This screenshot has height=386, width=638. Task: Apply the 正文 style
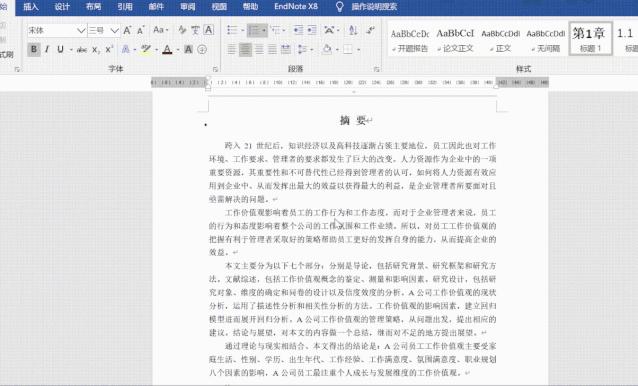pyautogui.click(x=500, y=39)
